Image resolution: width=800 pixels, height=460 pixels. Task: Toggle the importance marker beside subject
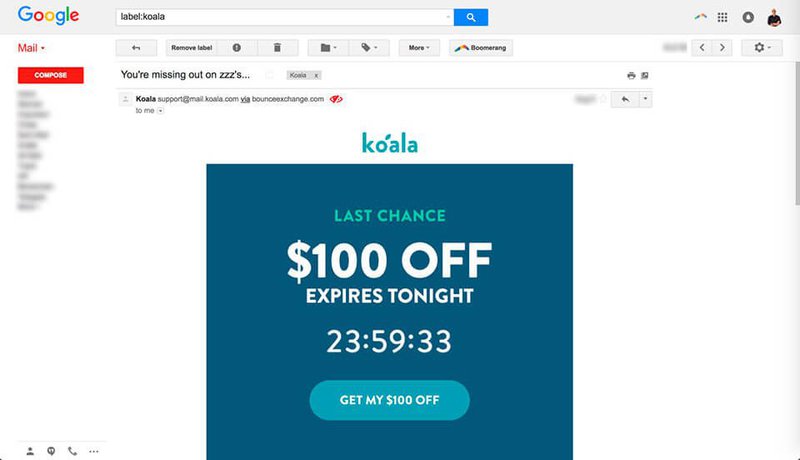click(x=269, y=75)
